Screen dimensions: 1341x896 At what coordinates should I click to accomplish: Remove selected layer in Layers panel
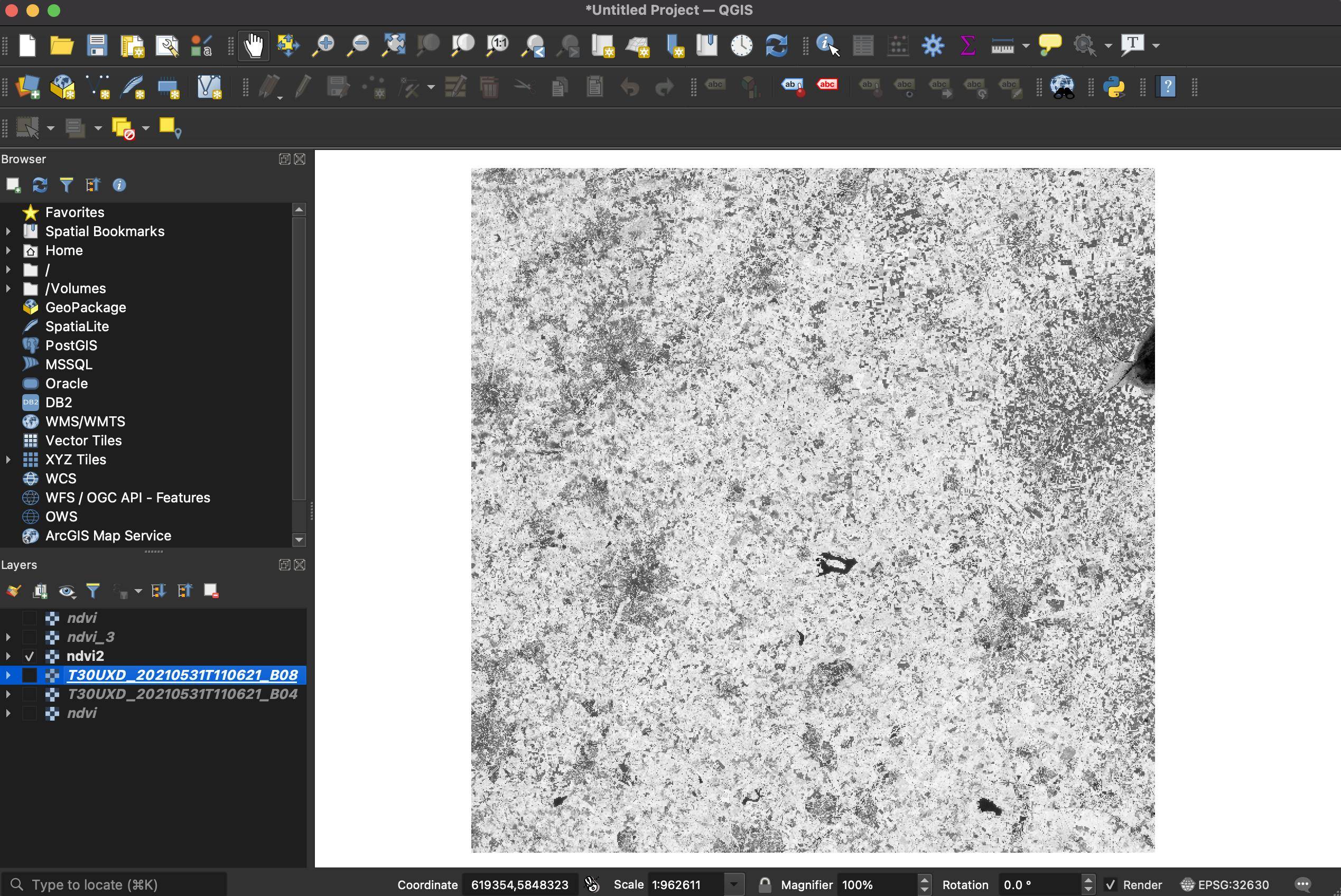pyautogui.click(x=211, y=591)
